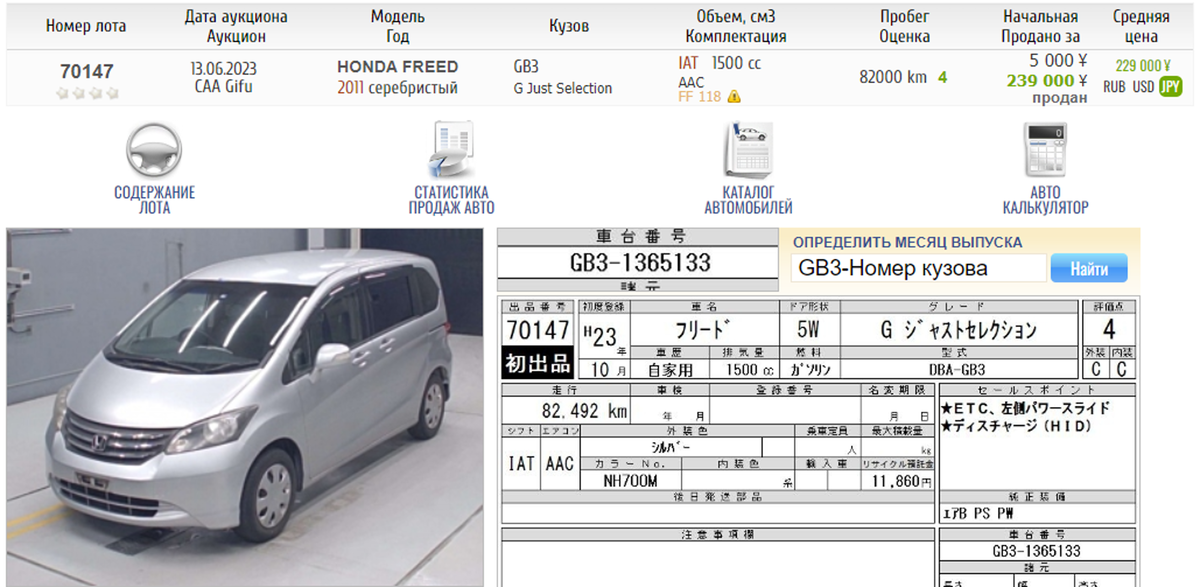
Task: Click the CAA Gifu auction name
Action: 224,86
